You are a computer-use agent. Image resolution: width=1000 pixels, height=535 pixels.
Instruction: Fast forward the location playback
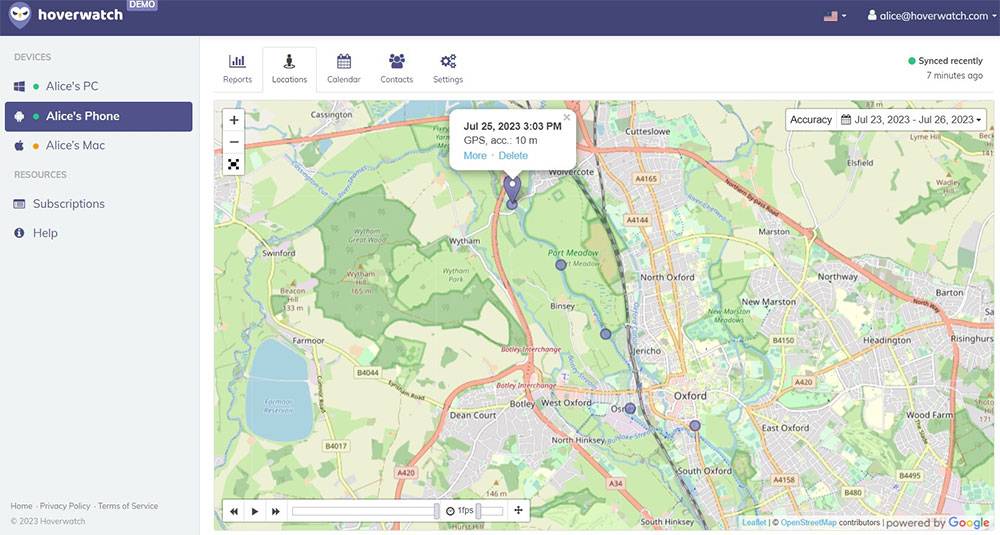click(x=276, y=511)
